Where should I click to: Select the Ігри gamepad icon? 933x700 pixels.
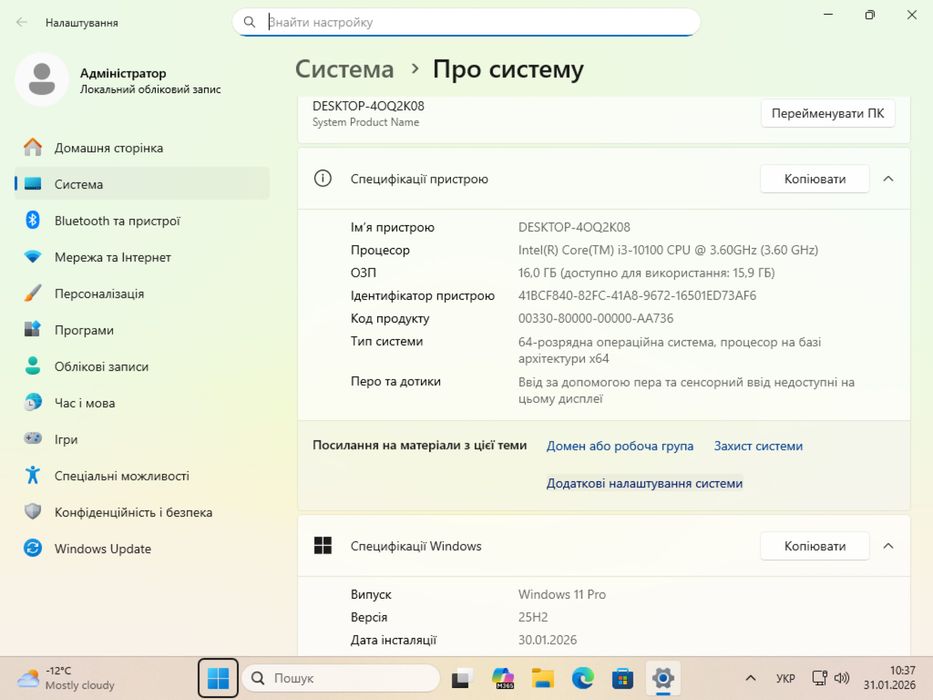coord(33,438)
